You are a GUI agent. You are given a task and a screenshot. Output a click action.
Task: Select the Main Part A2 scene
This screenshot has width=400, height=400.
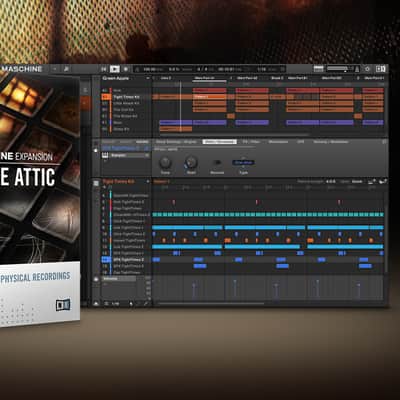click(247, 78)
